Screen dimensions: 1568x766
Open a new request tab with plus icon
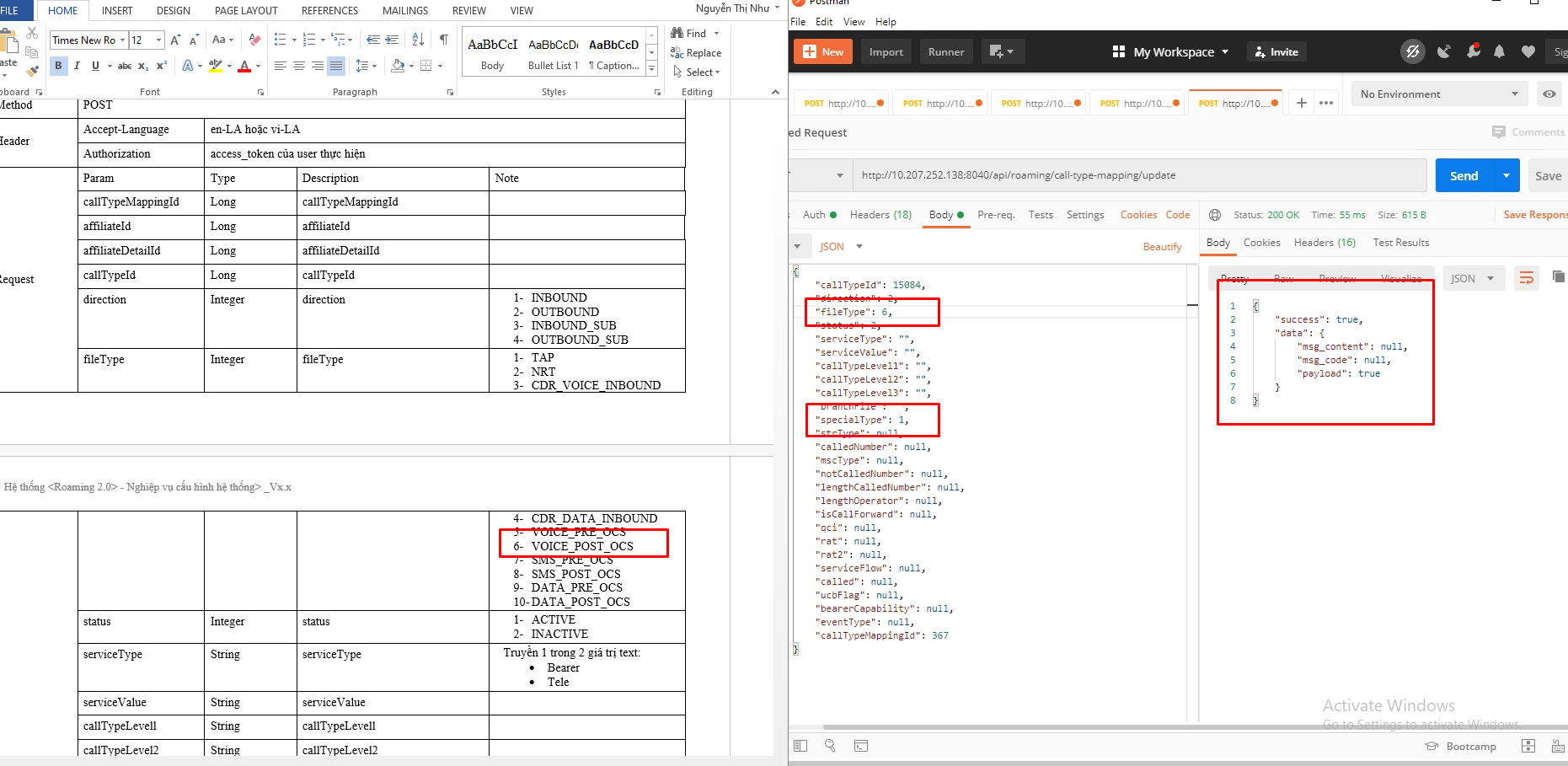[x=1302, y=103]
